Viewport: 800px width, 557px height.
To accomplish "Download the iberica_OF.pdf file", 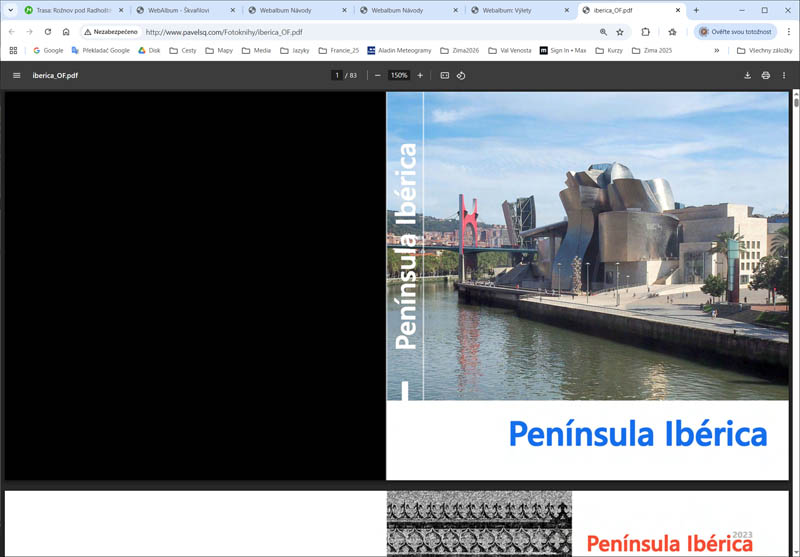I will point(747,75).
